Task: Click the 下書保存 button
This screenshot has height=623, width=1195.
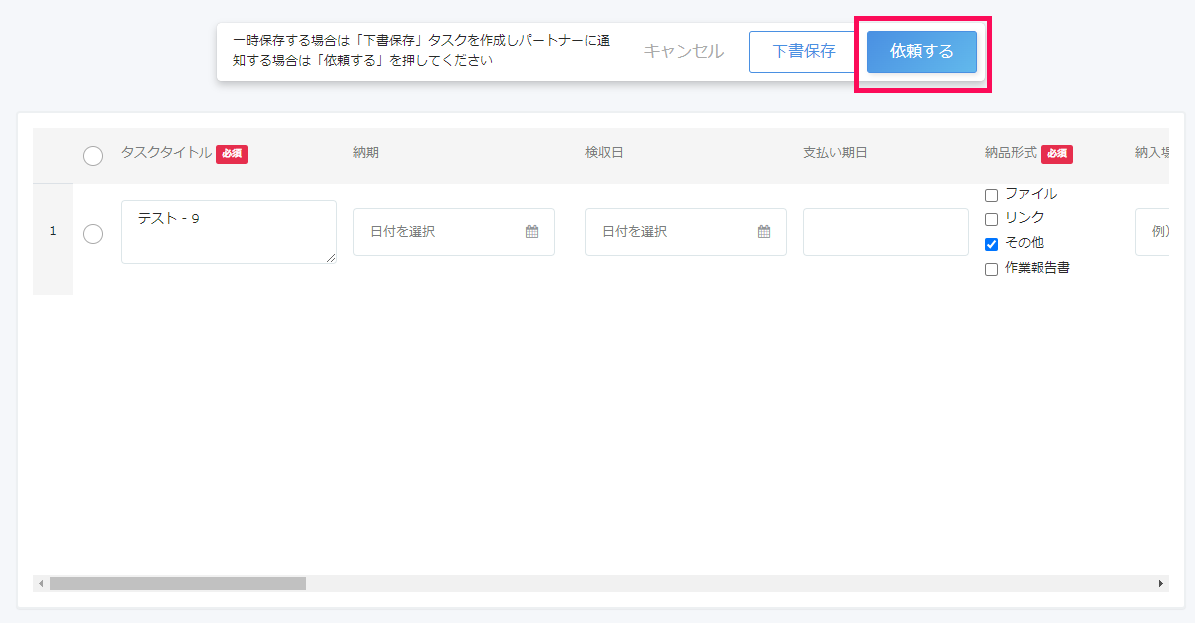Action: click(x=803, y=52)
